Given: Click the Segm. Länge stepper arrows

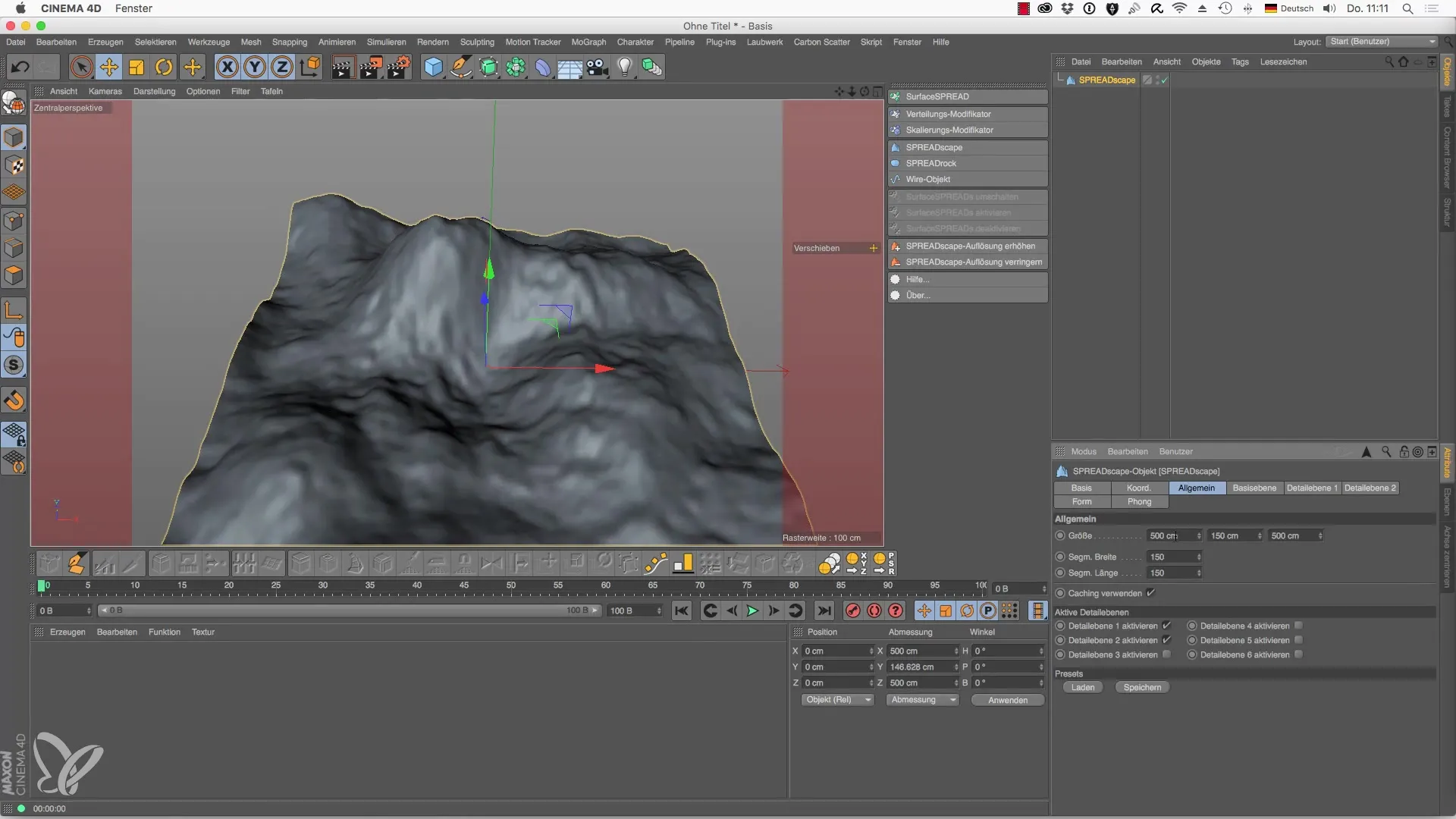Looking at the screenshot, I should (1198, 573).
